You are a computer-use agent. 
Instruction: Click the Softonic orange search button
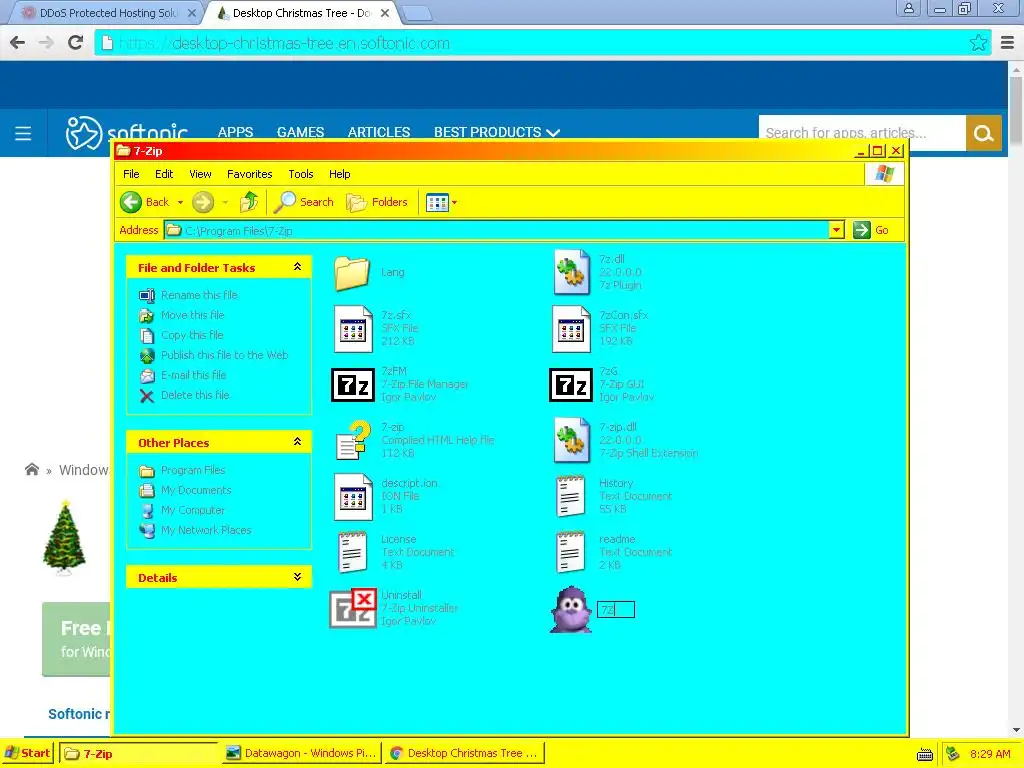pyautogui.click(x=984, y=133)
